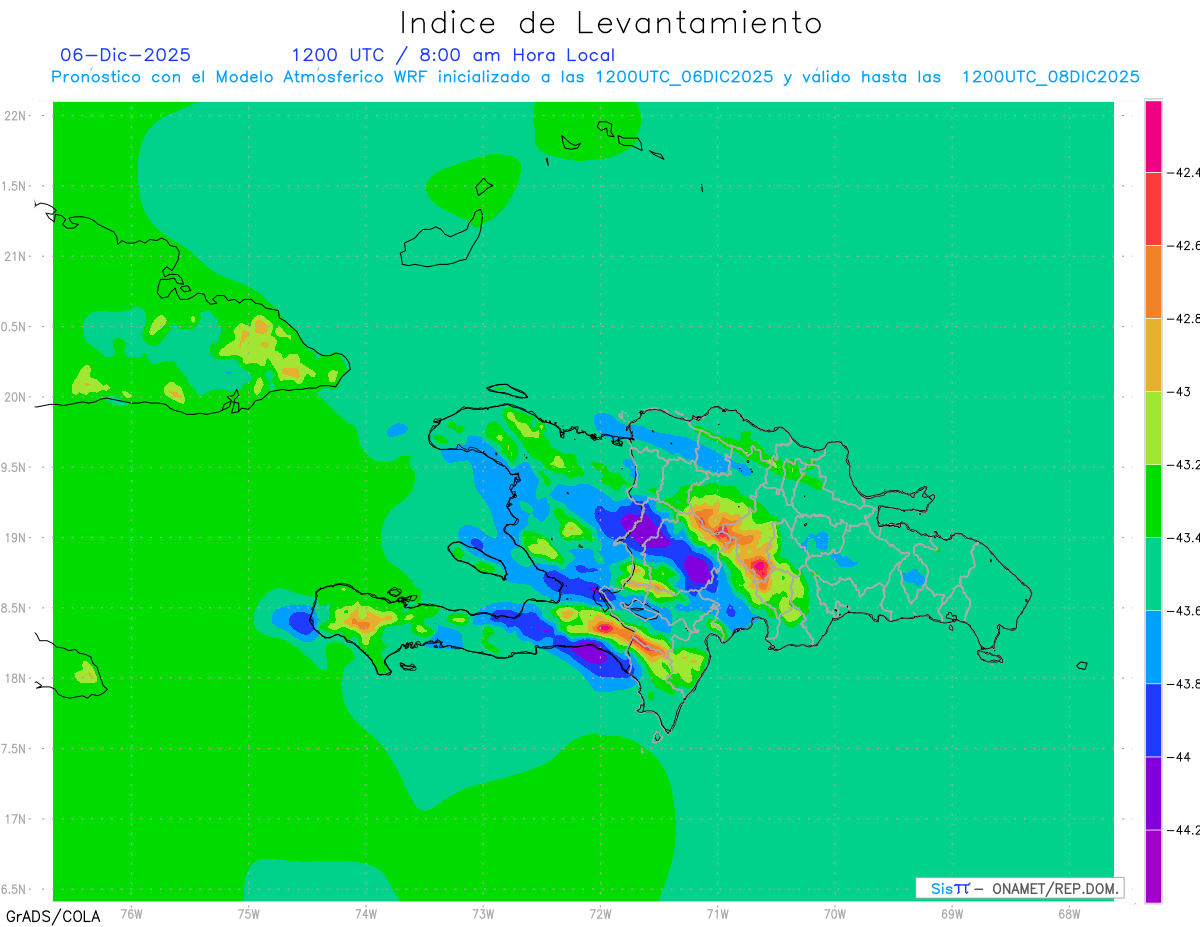Image resolution: width=1200 pixels, height=927 pixels.
Task: Click the colorbar value '-42.8'
Action: [x=1184, y=319]
